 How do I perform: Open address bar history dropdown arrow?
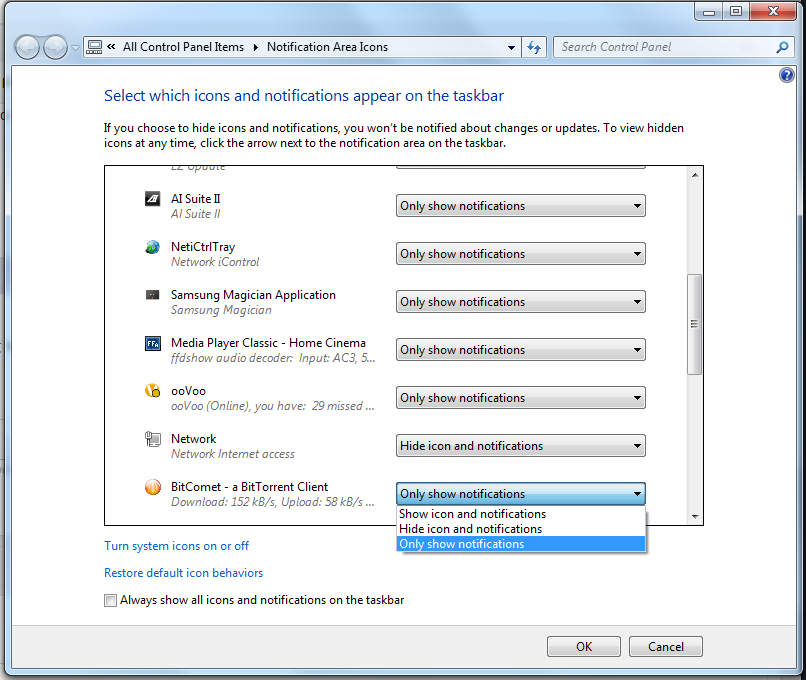click(511, 48)
